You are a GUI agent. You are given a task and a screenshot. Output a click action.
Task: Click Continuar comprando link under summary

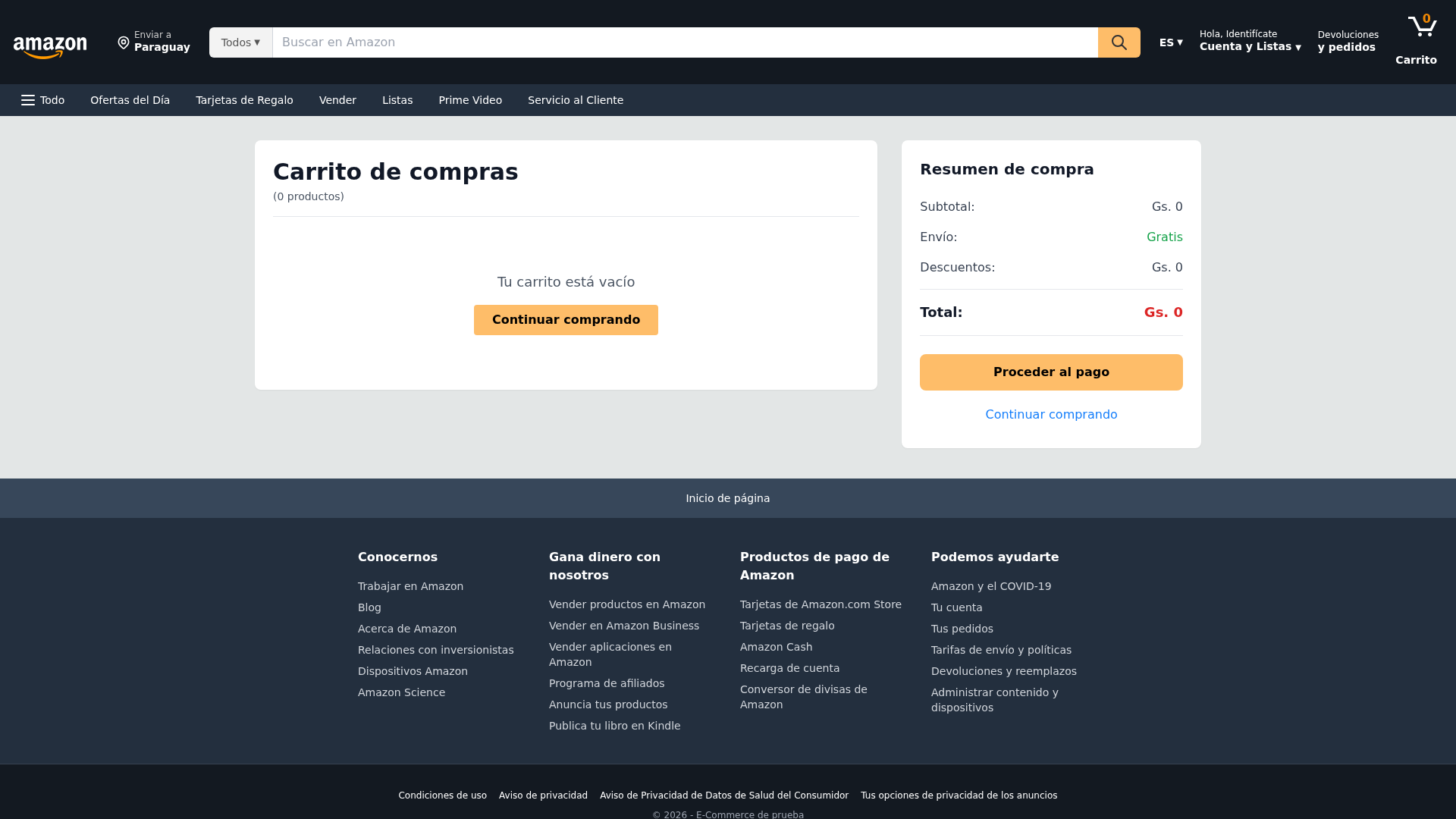pos(1051,415)
